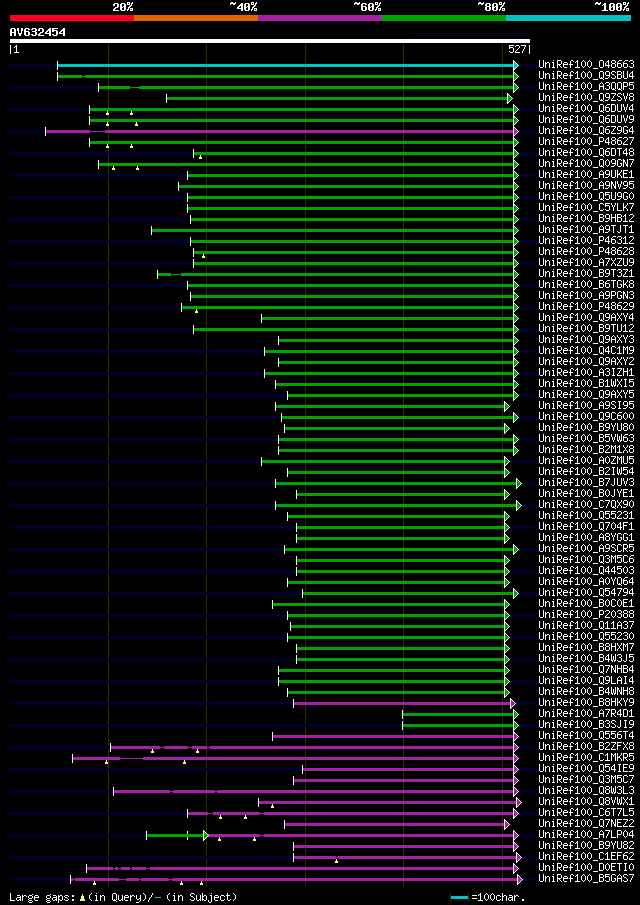Viewport: 640px width, 905px height.
Task: Open the UniRef100_Q9SBU4 hit label
Action: tap(586, 76)
